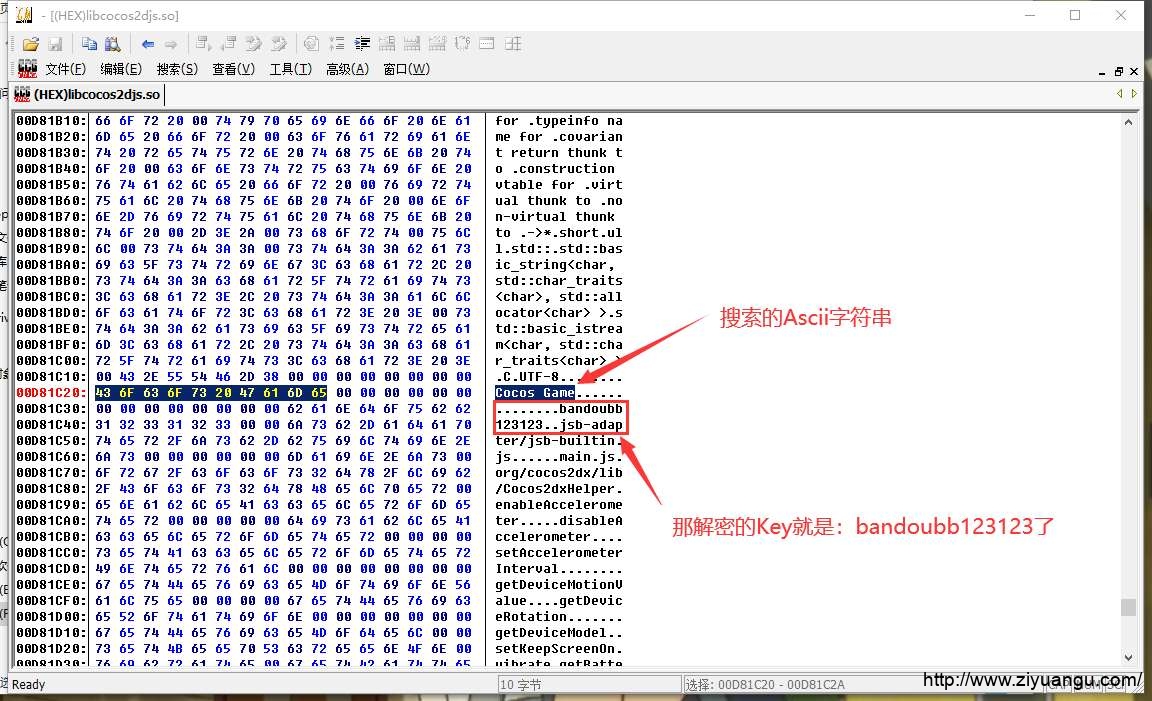
Task: Expand the 高级(A) menu
Action: pyautogui.click(x=347, y=69)
